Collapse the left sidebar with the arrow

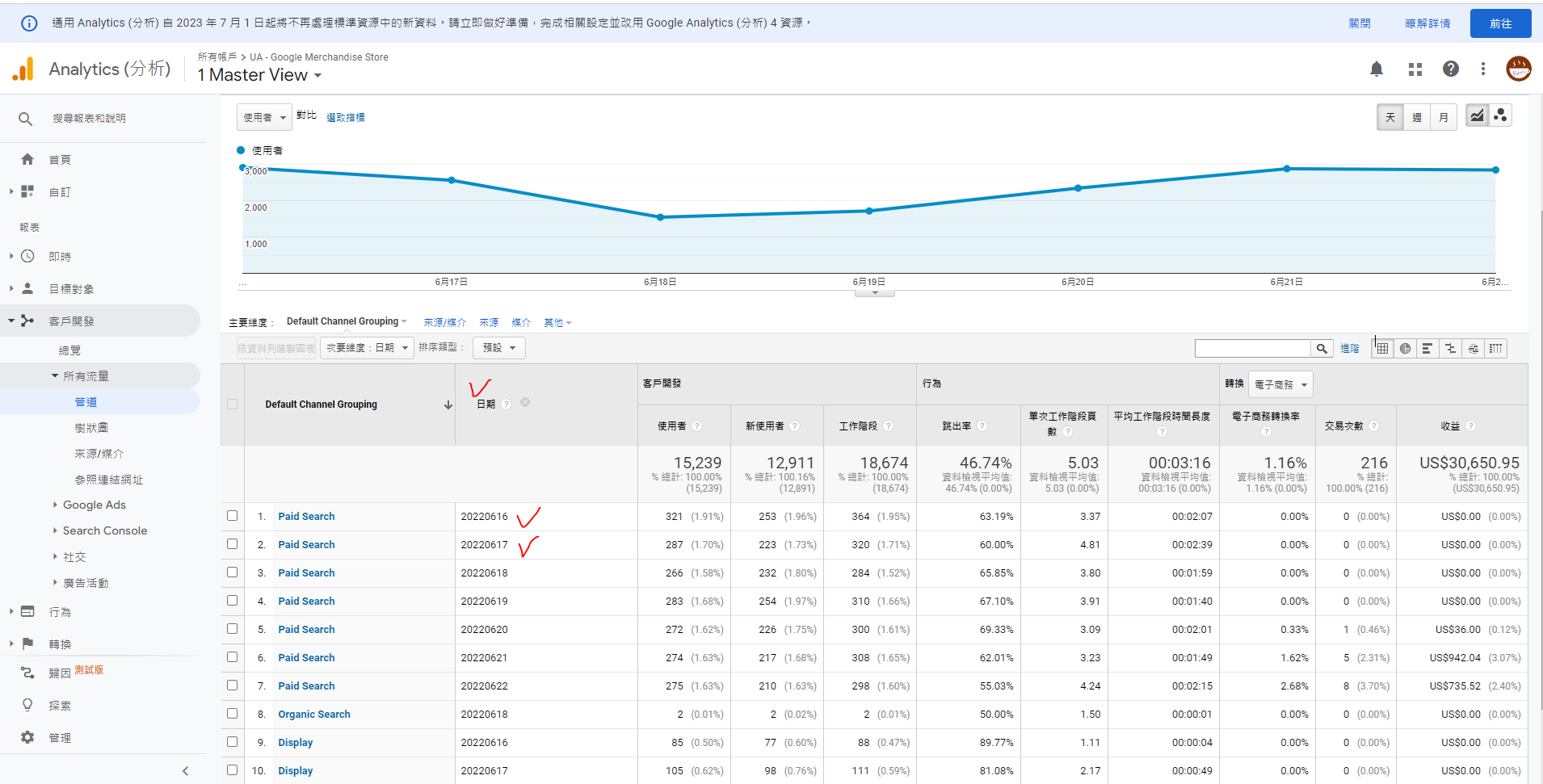click(186, 771)
